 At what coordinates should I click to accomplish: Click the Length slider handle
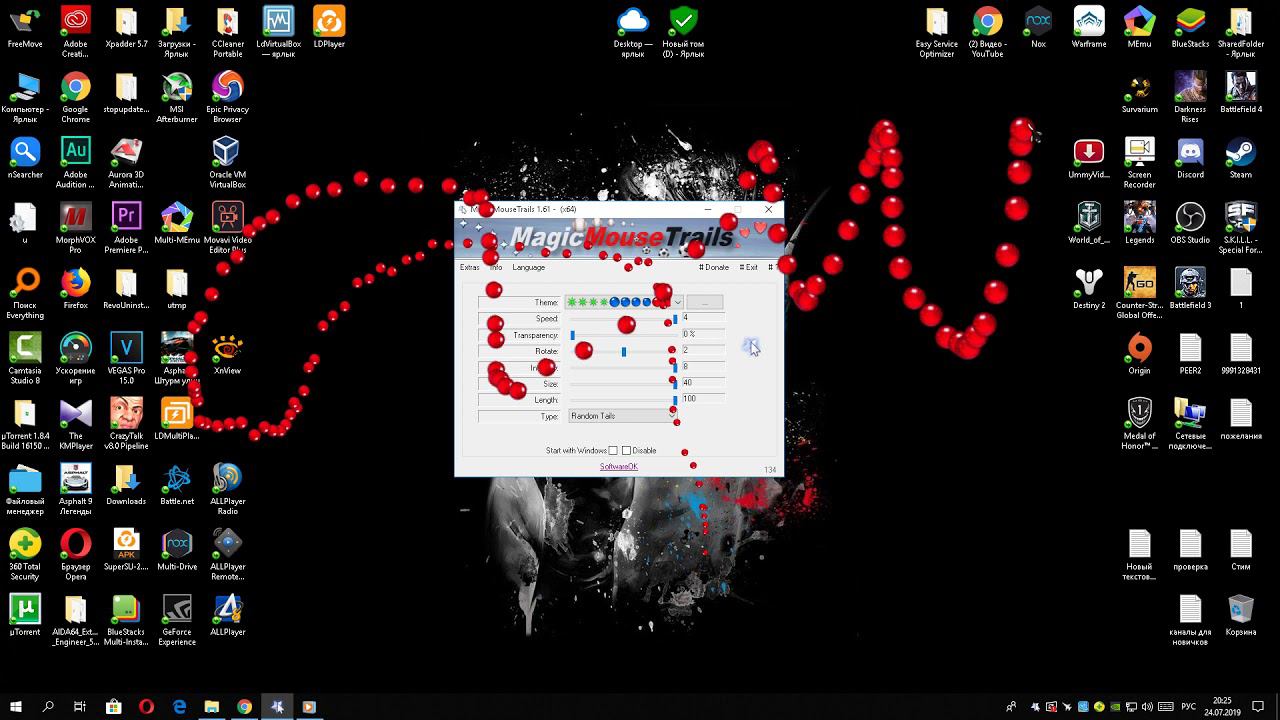coord(675,400)
